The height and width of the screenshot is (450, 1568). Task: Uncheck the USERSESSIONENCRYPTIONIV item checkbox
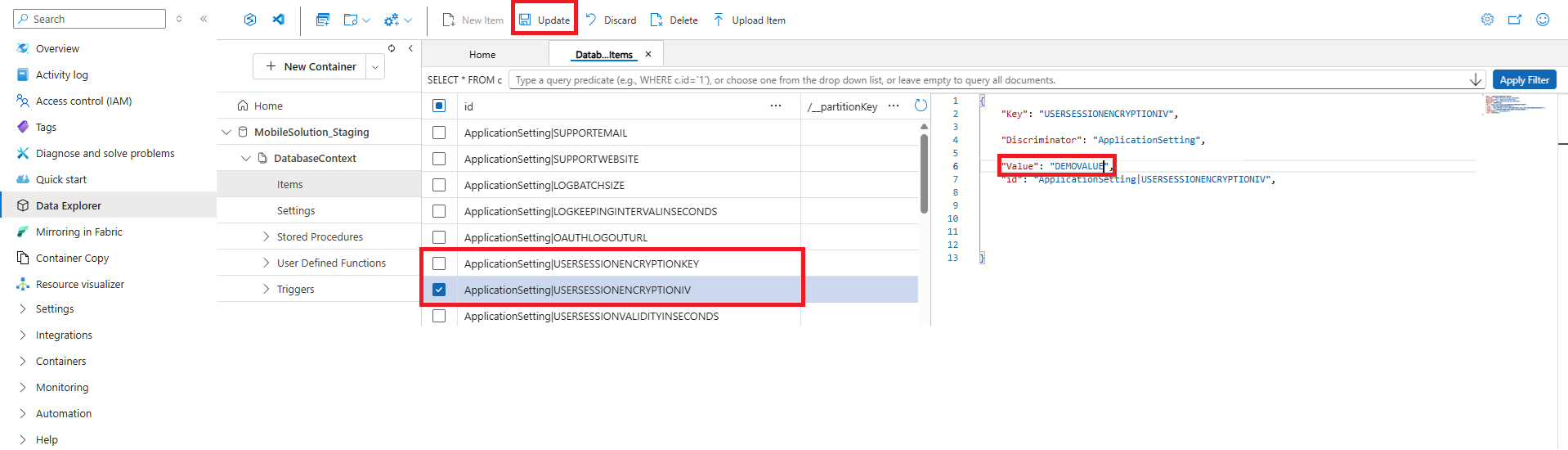pos(439,290)
